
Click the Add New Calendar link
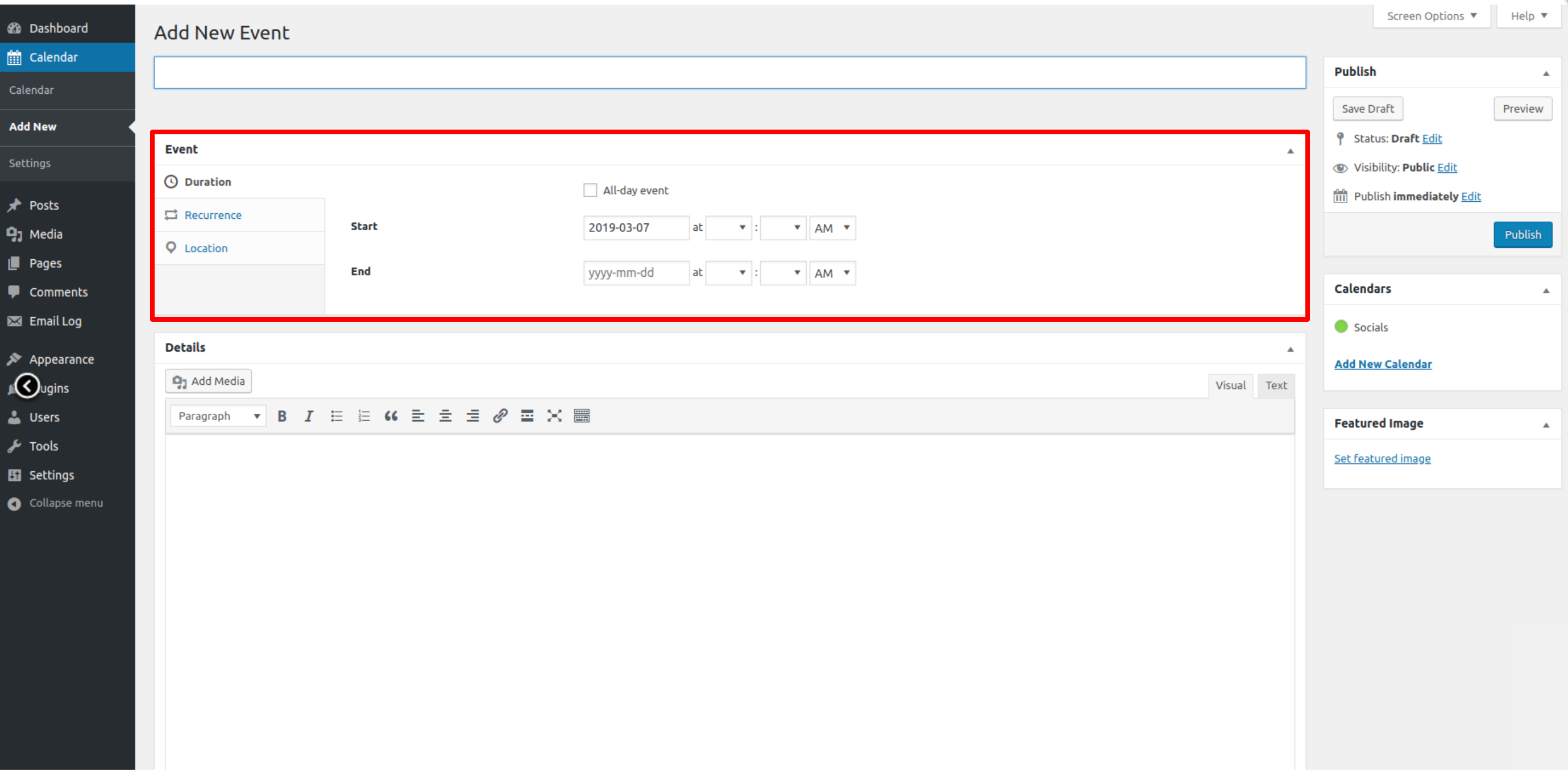coord(1382,364)
